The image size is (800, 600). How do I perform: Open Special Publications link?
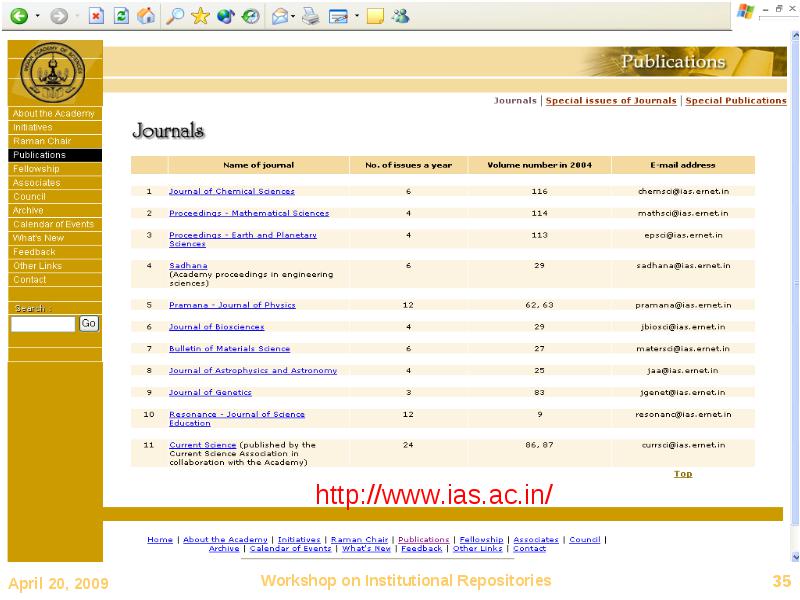[x=735, y=101]
